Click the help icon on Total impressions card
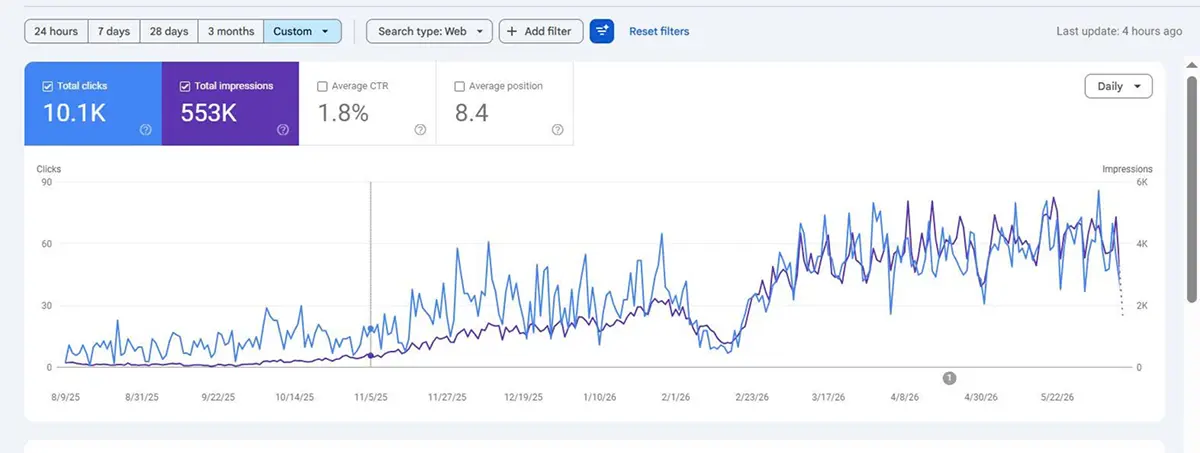 point(283,129)
